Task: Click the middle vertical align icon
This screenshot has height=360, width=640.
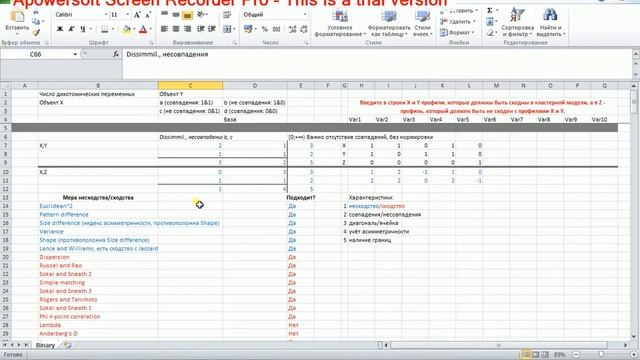Action: (x=176, y=15)
